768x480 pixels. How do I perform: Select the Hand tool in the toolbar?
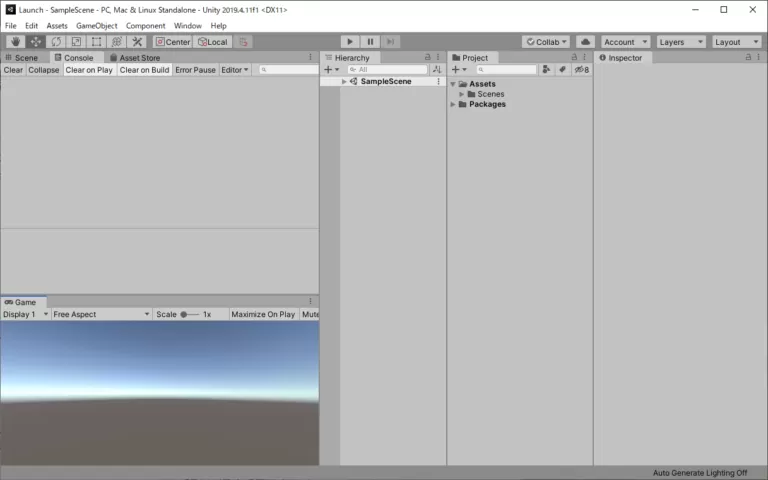point(15,42)
